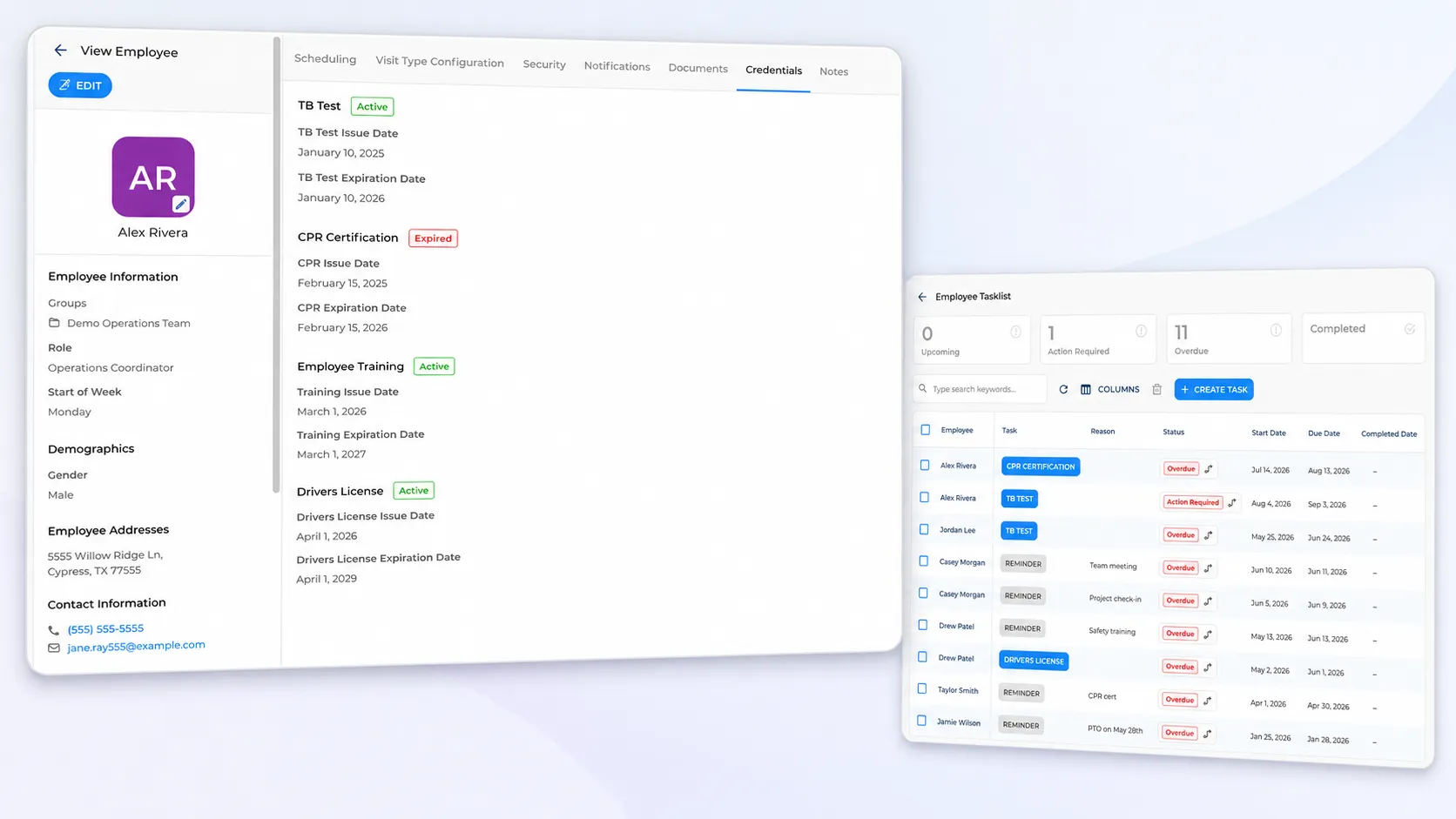Switch to Visit Type Configuration tab
This screenshot has width=1456, height=819.
[x=440, y=62]
